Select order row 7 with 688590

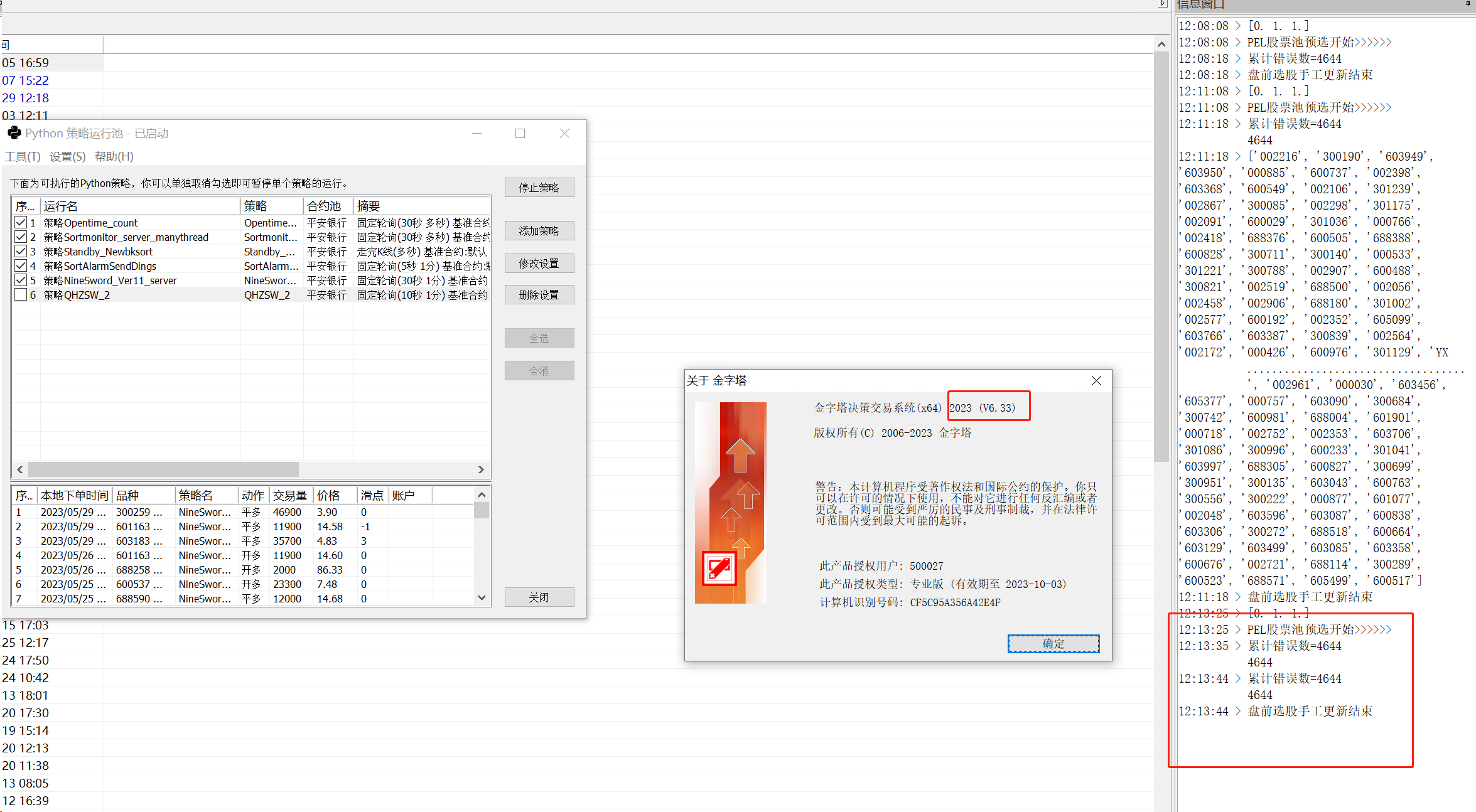coord(244,599)
